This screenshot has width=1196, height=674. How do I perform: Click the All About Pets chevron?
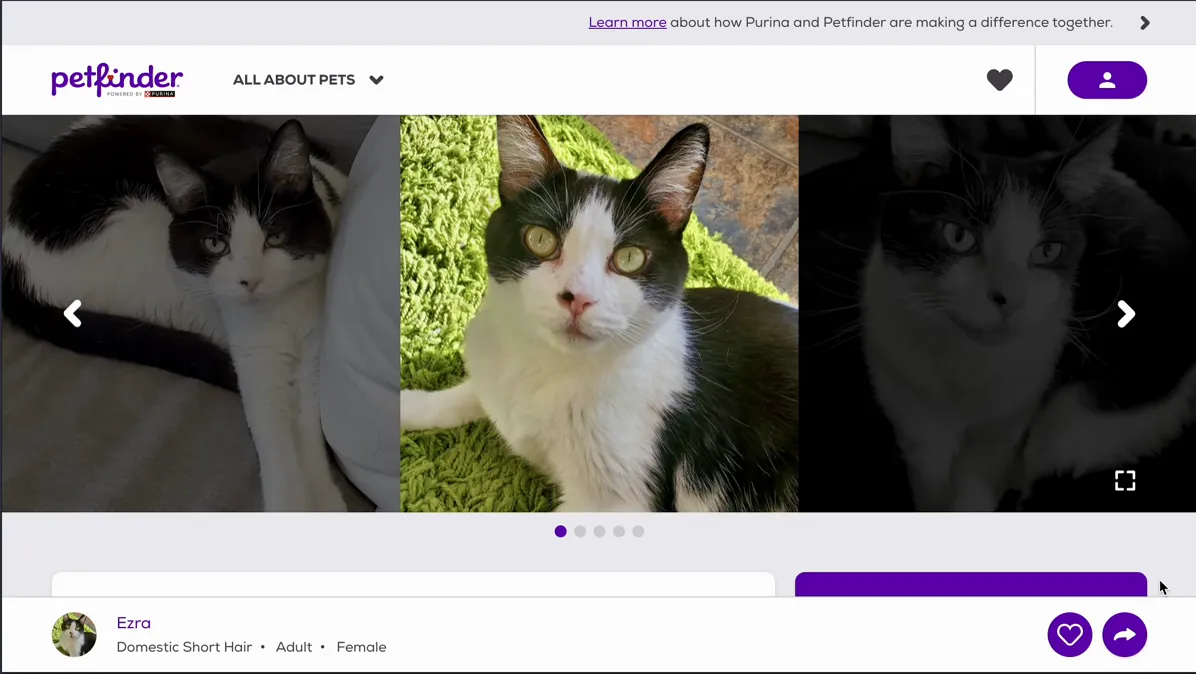[376, 80]
